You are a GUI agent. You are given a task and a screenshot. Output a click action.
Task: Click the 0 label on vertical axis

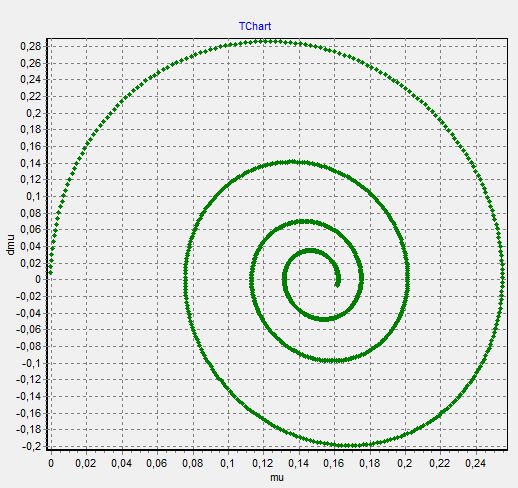(x=38, y=279)
